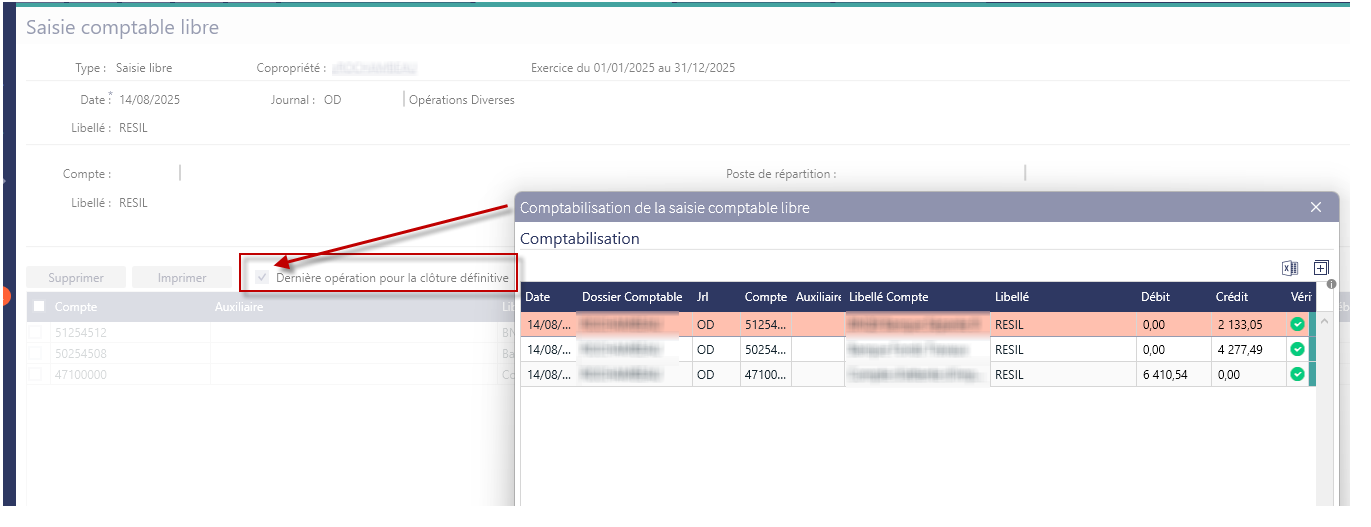Sort by the Débit column header
The height and width of the screenshot is (527, 1371).
pyautogui.click(x=1155, y=297)
